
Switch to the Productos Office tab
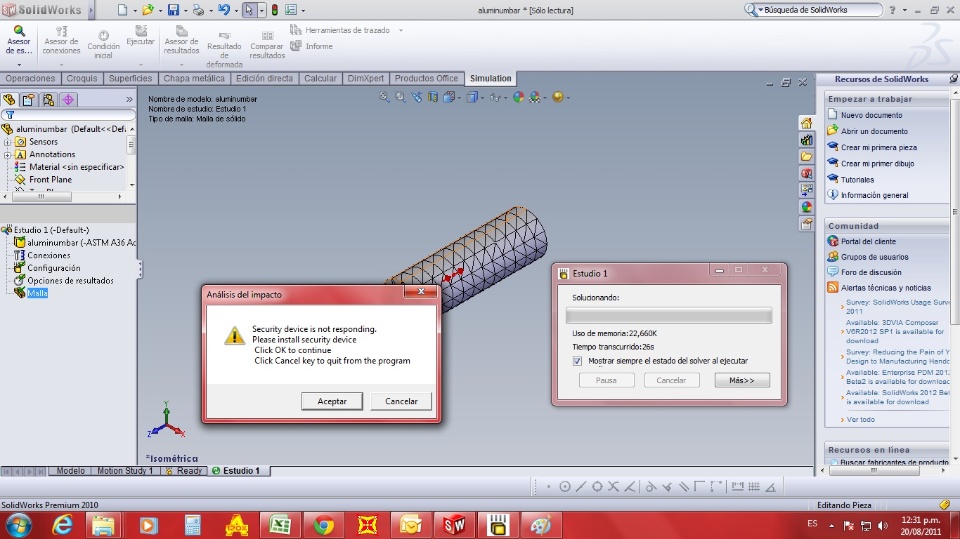(x=426, y=78)
